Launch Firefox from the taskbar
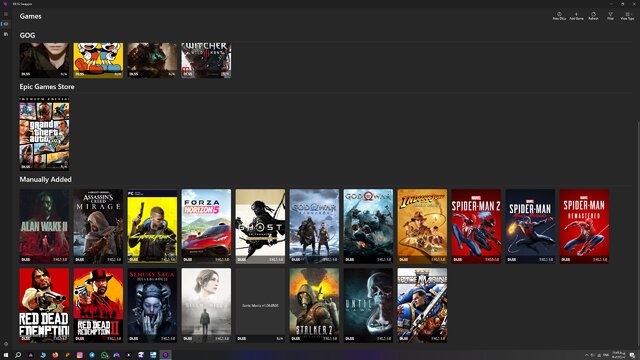640x360 pixels. coord(55,355)
